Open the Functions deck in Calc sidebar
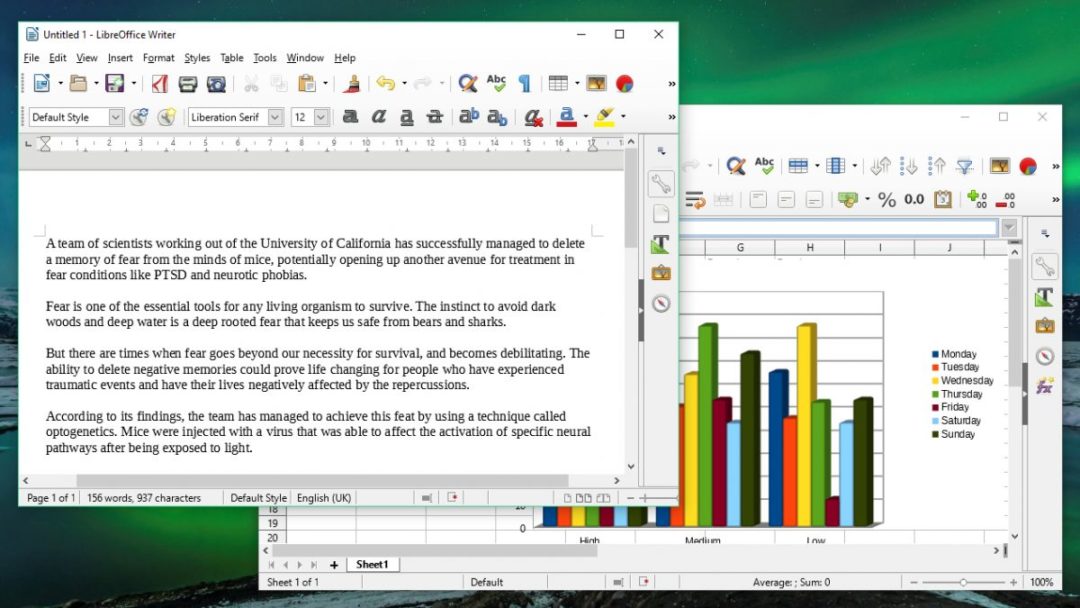The image size is (1080, 608). coord(1045,385)
